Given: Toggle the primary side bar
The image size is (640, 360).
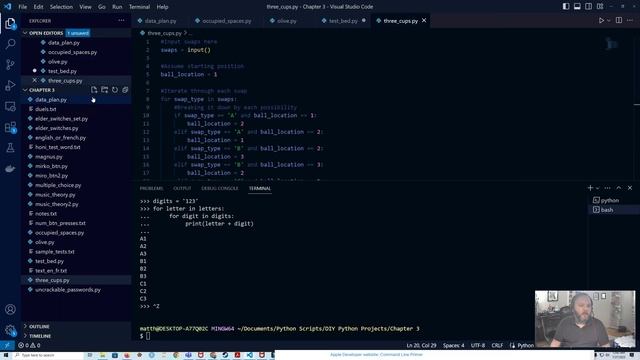Looking at the screenshot, I should pyautogui.click(x=566, y=7).
